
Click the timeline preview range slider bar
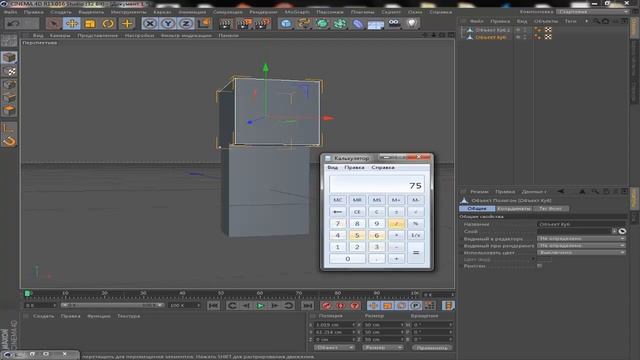pos(111,305)
